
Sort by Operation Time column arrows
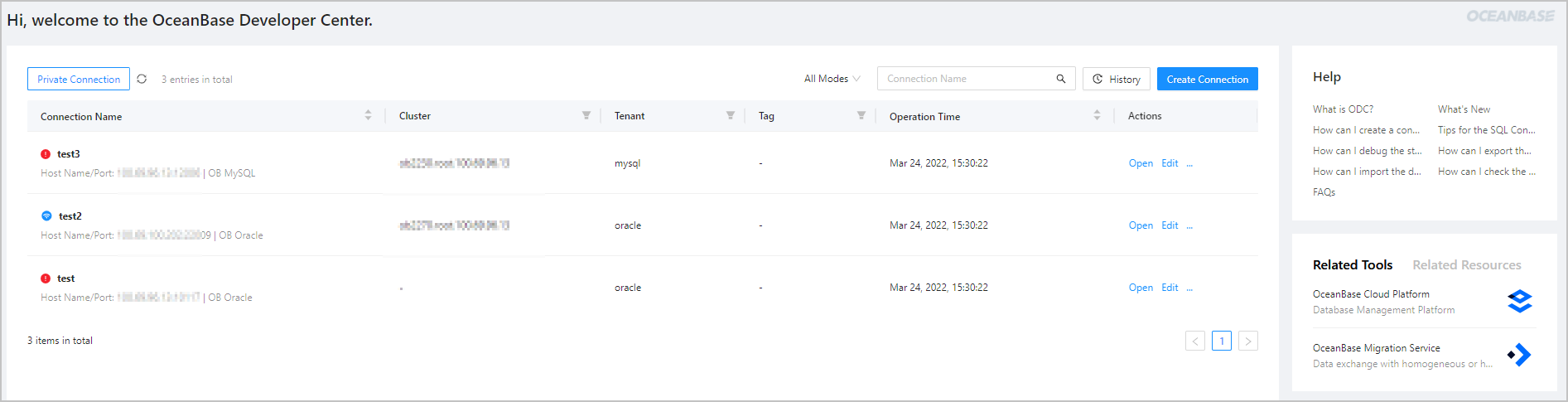point(1097,115)
